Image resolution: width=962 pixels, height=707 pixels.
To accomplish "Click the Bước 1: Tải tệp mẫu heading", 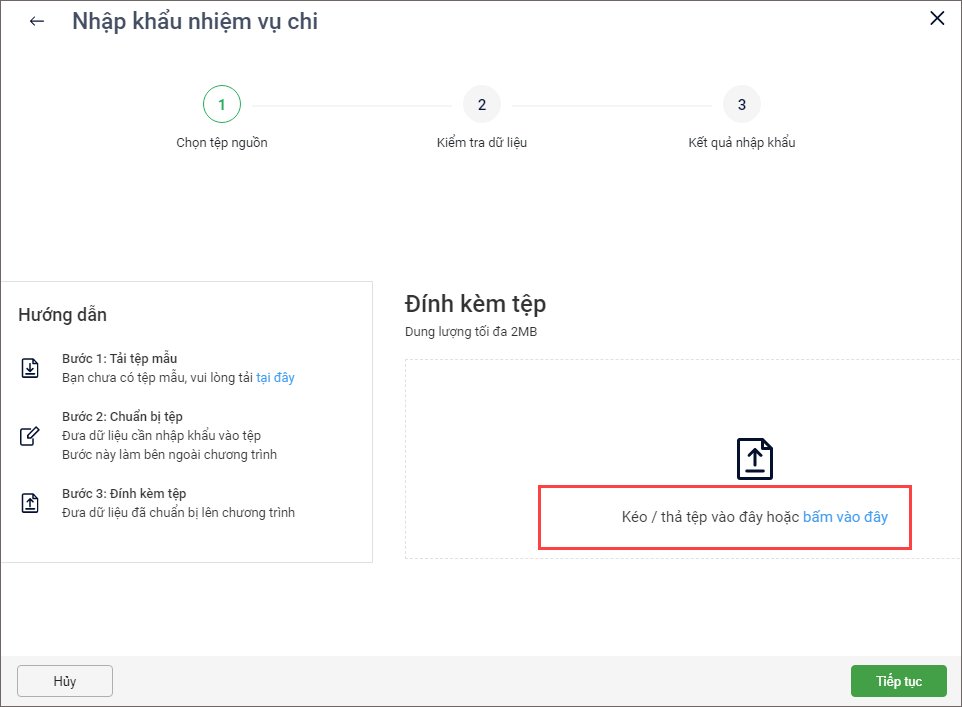I will 120,358.
